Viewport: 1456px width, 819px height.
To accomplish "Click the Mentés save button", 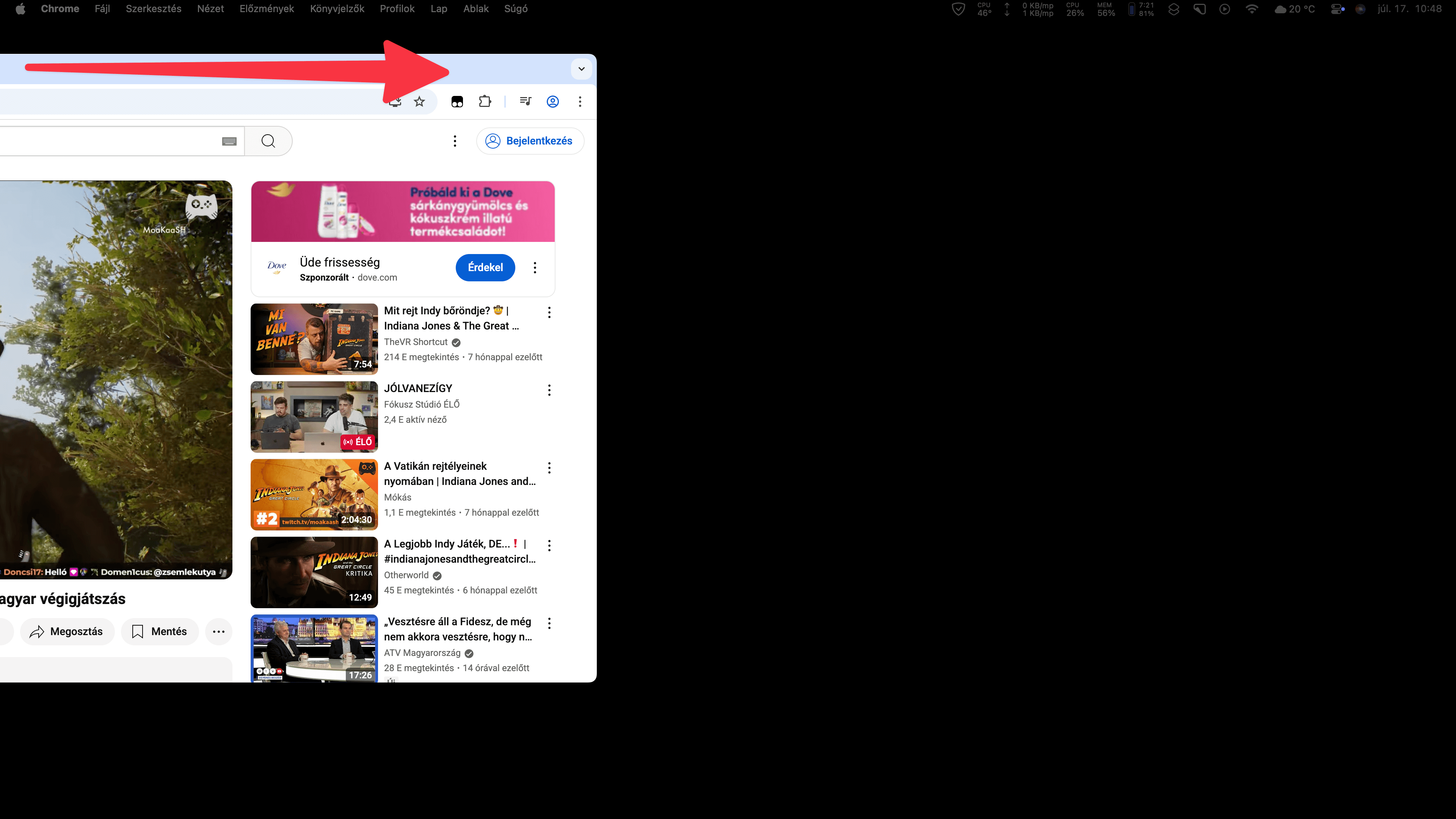I will click(x=159, y=632).
